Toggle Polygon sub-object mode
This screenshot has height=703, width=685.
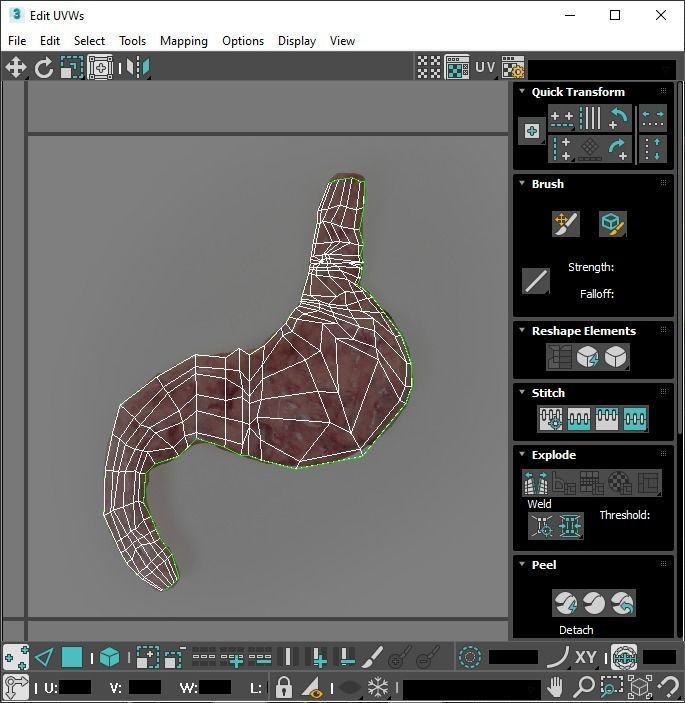click(72, 658)
